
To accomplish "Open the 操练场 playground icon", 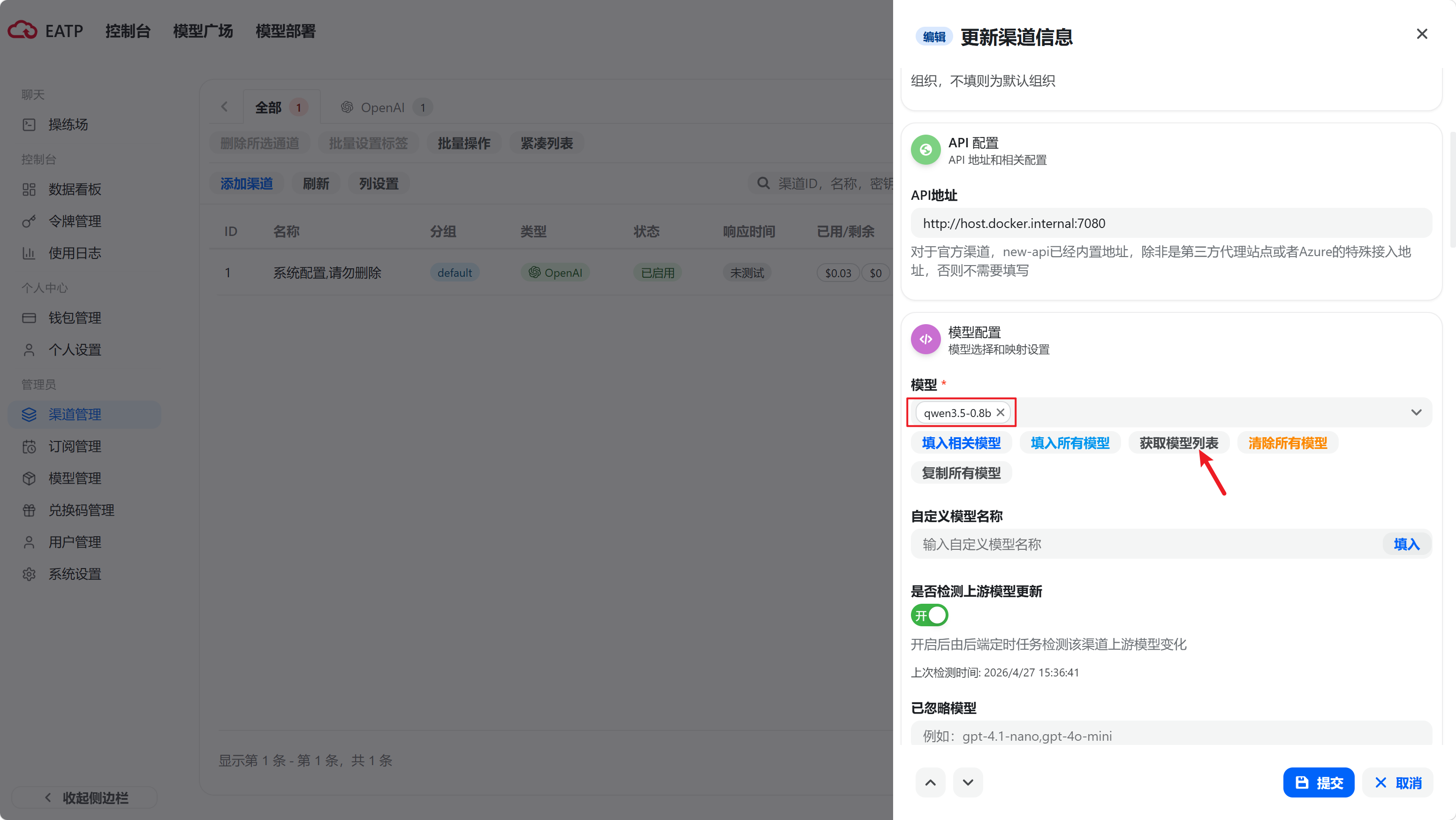I will tap(29, 124).
